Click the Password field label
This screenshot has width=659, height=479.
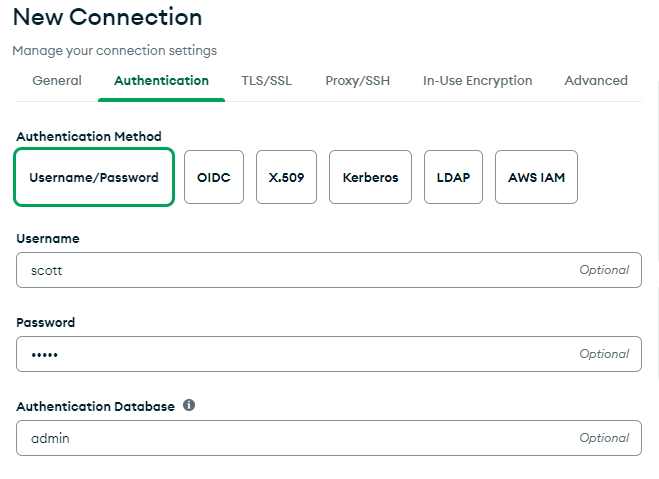(46, 323)
